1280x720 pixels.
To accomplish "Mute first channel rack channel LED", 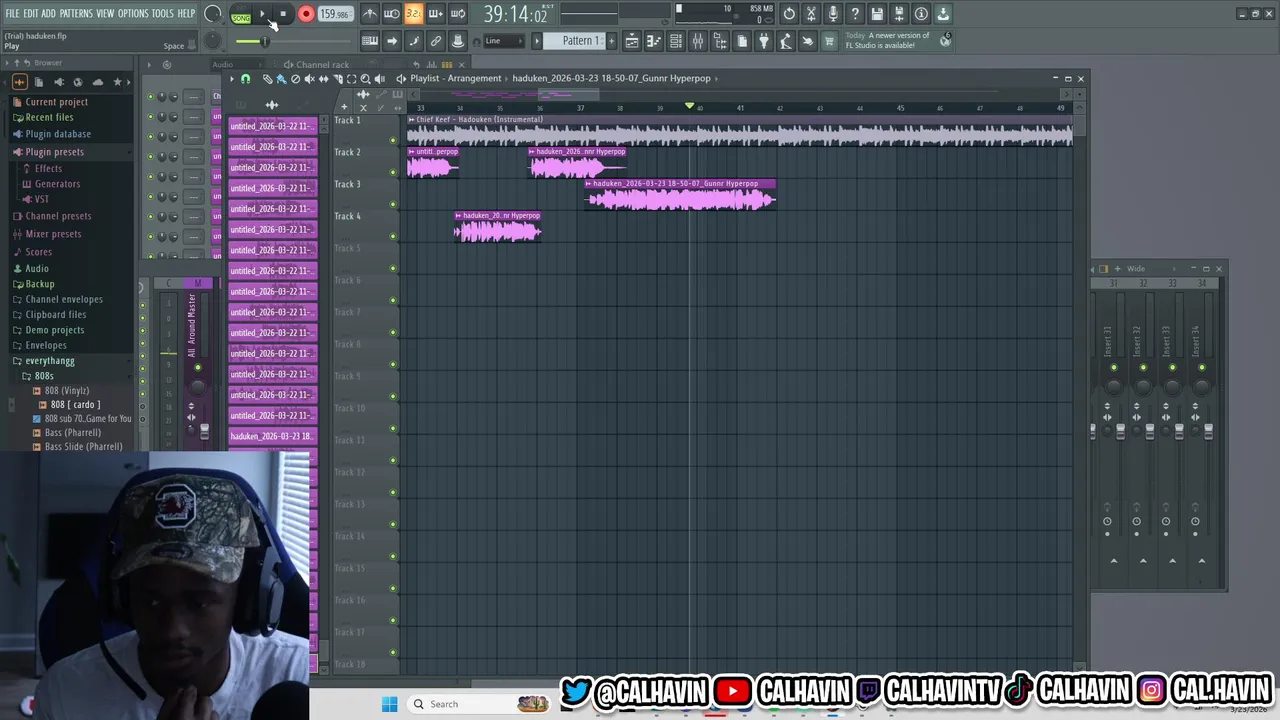I will click(x=150, y=97).
